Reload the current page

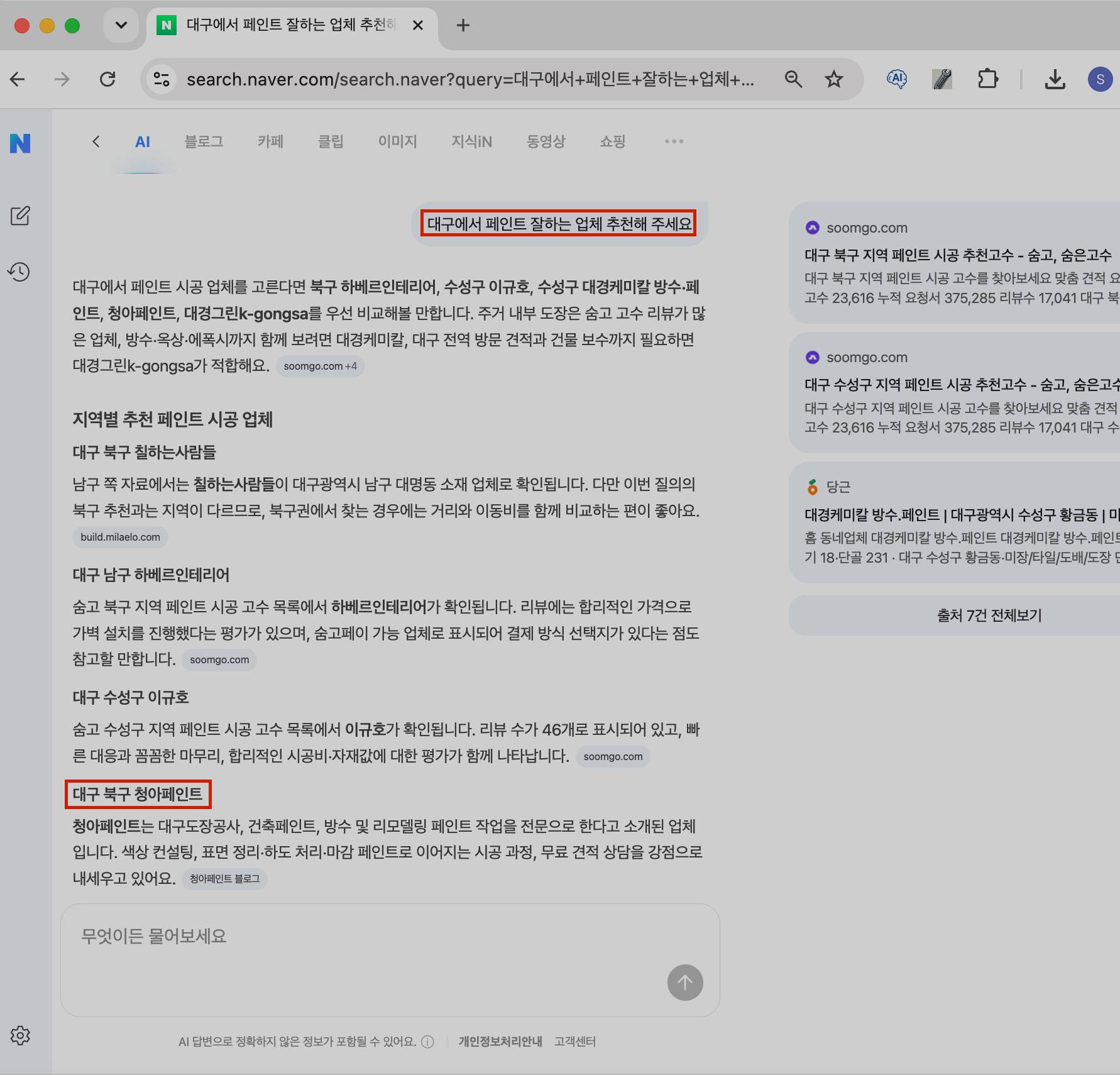pos(108,79)
